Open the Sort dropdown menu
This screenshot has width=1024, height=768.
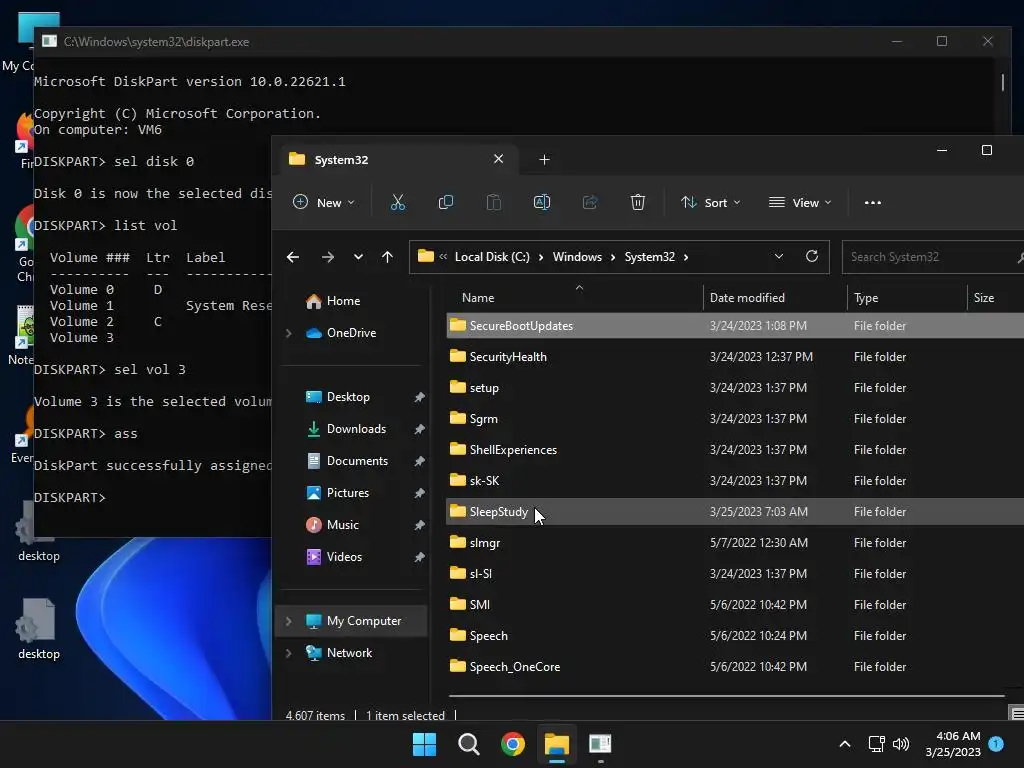click(711, 202)
